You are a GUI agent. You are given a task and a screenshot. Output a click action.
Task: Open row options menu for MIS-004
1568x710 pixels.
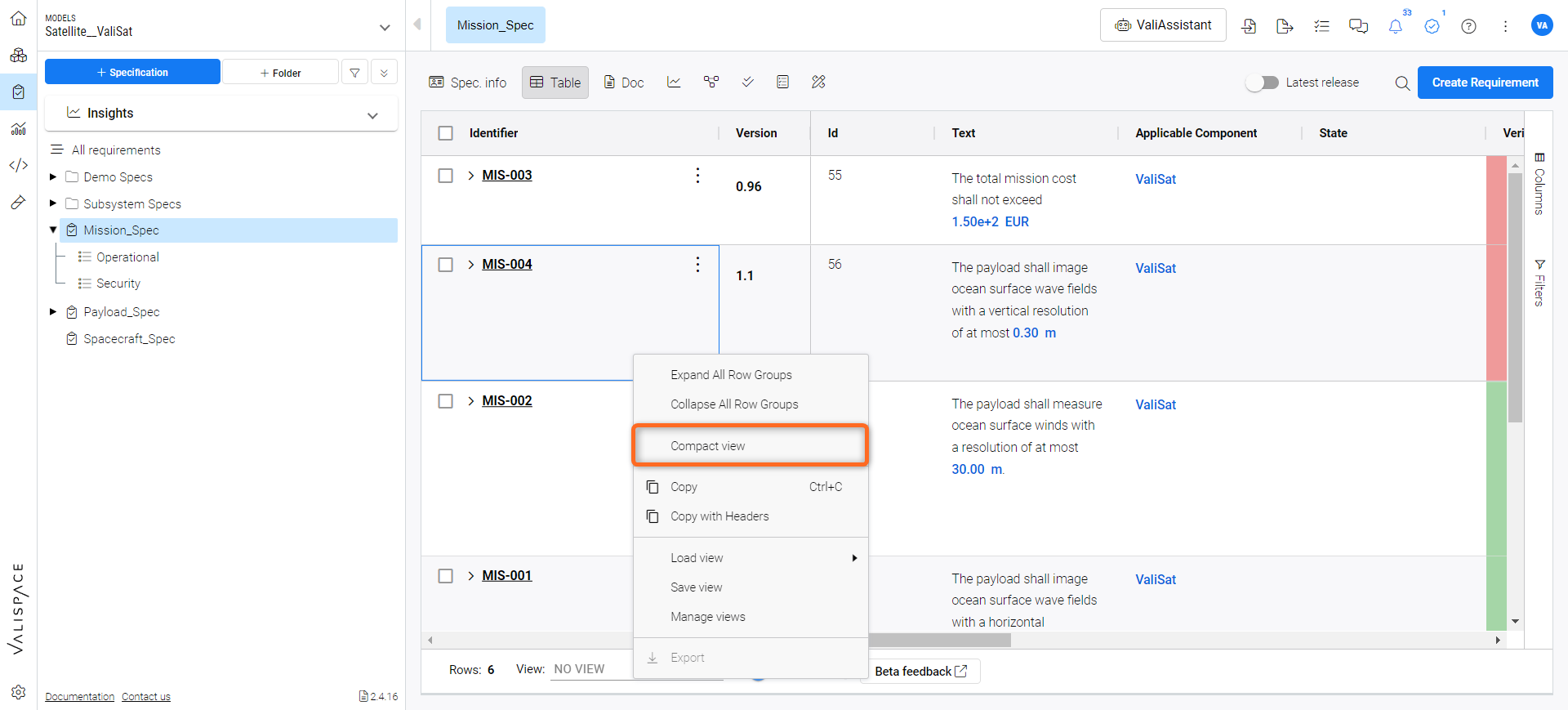coord(697,264)
